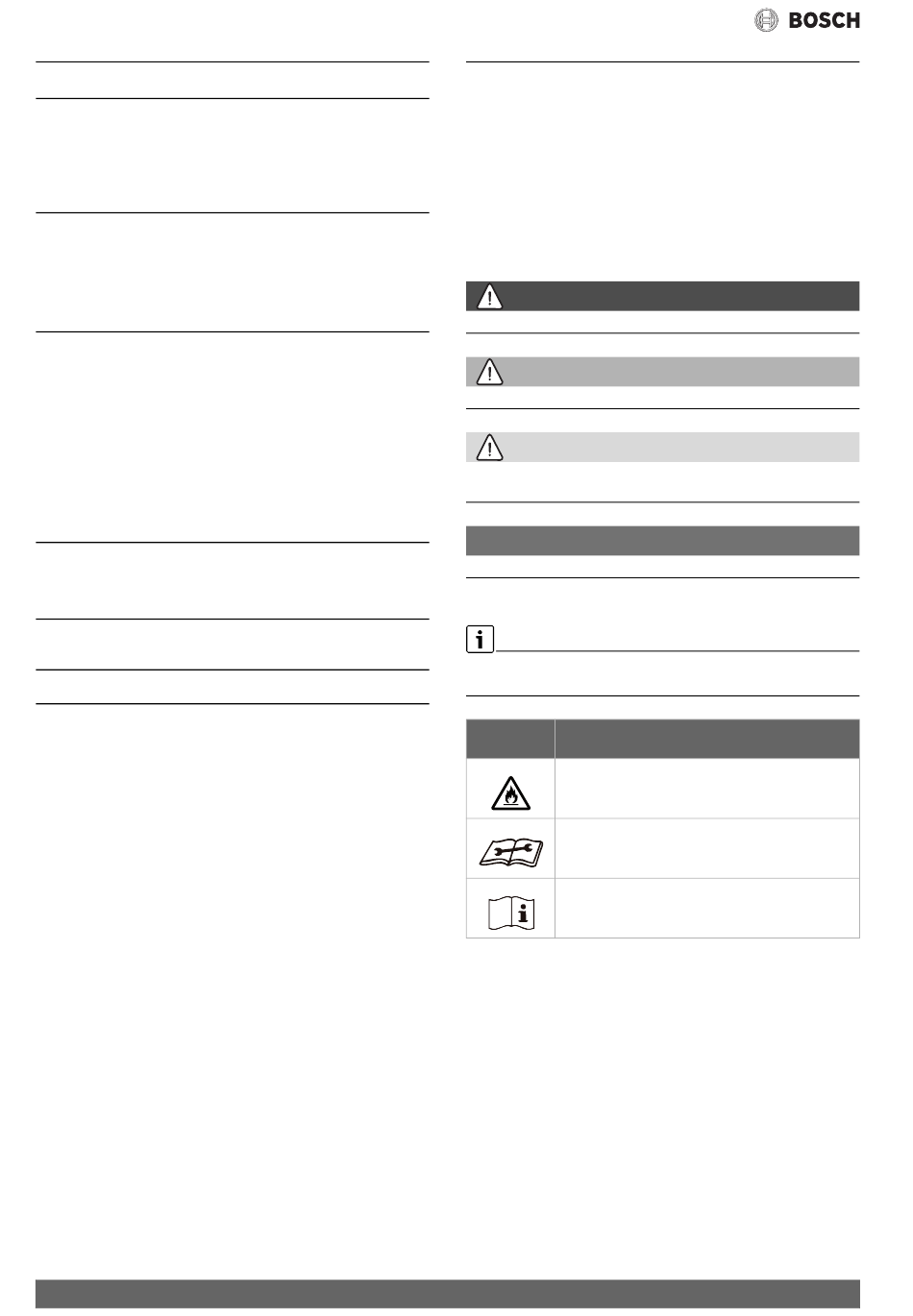The image size is (913, 1316).
Task: Click the wide right header cell of the symbol table
Action: 707,740
